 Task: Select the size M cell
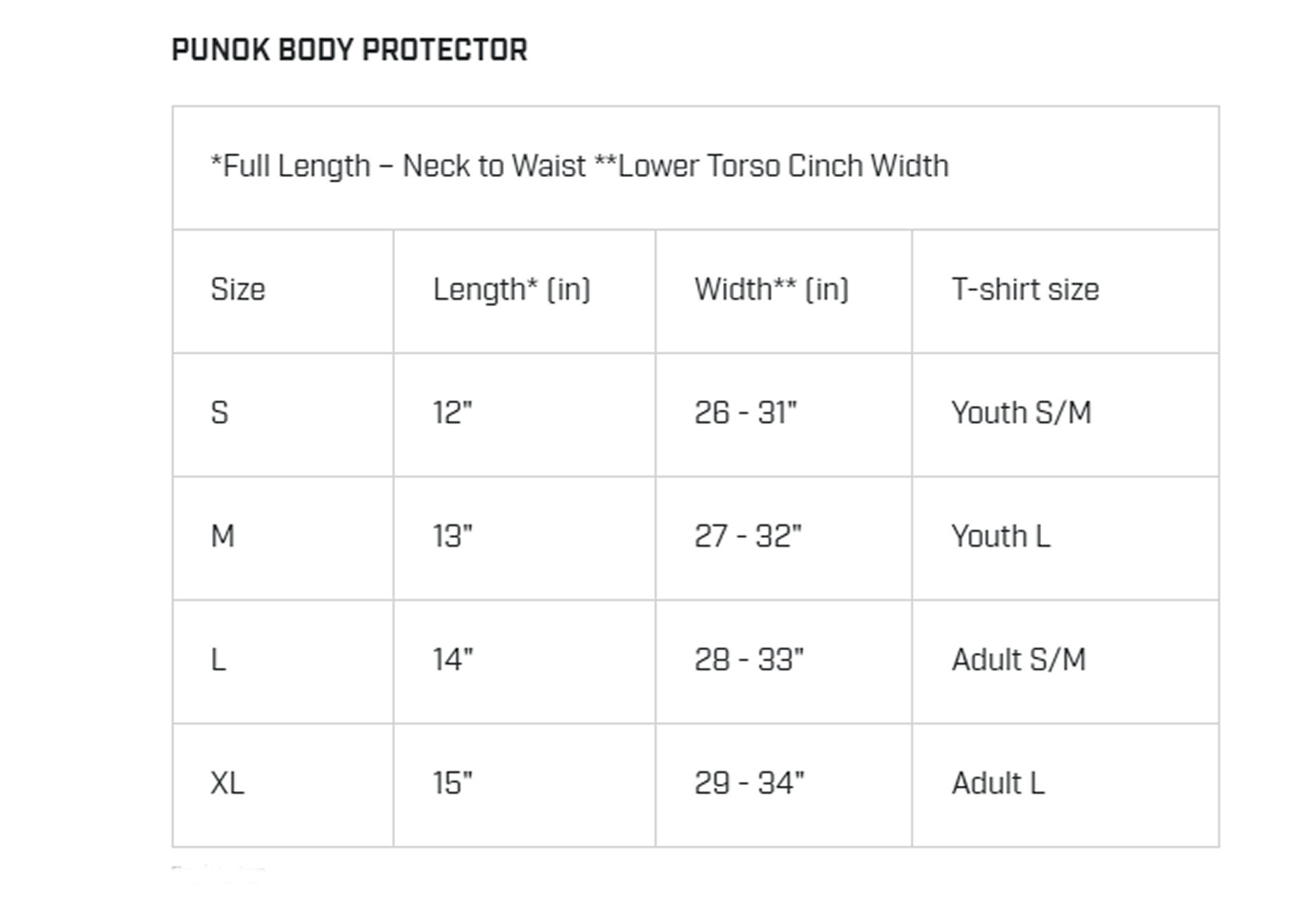coord(222,536)
